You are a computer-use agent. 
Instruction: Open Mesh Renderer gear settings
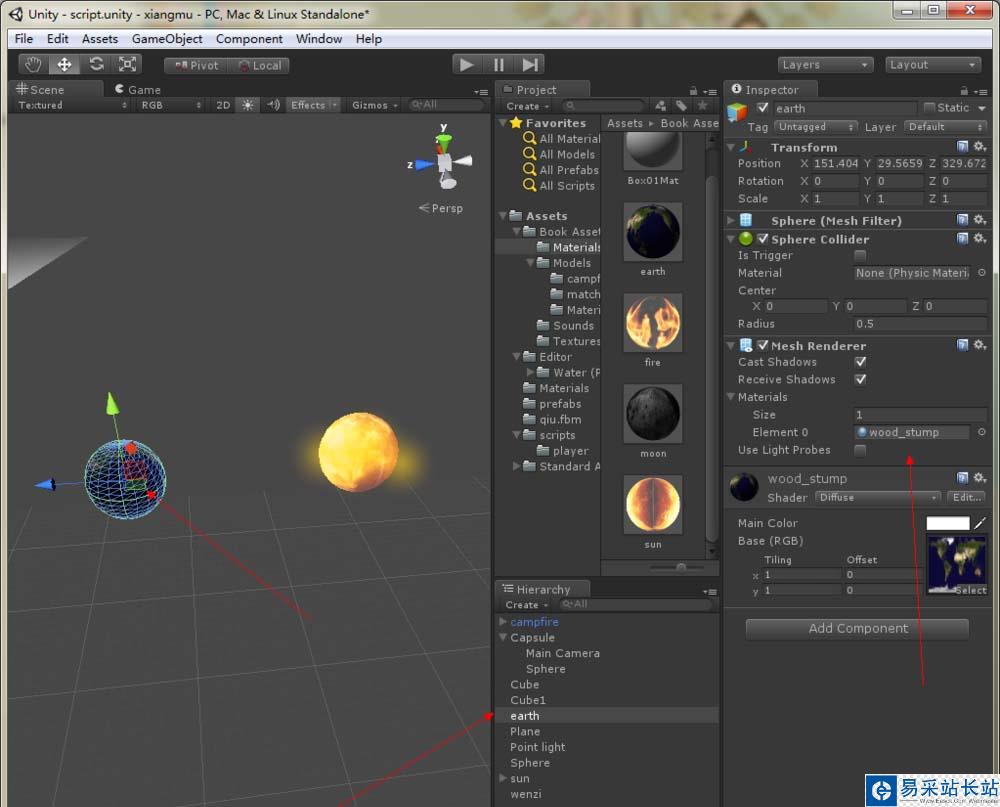(980, 345)
